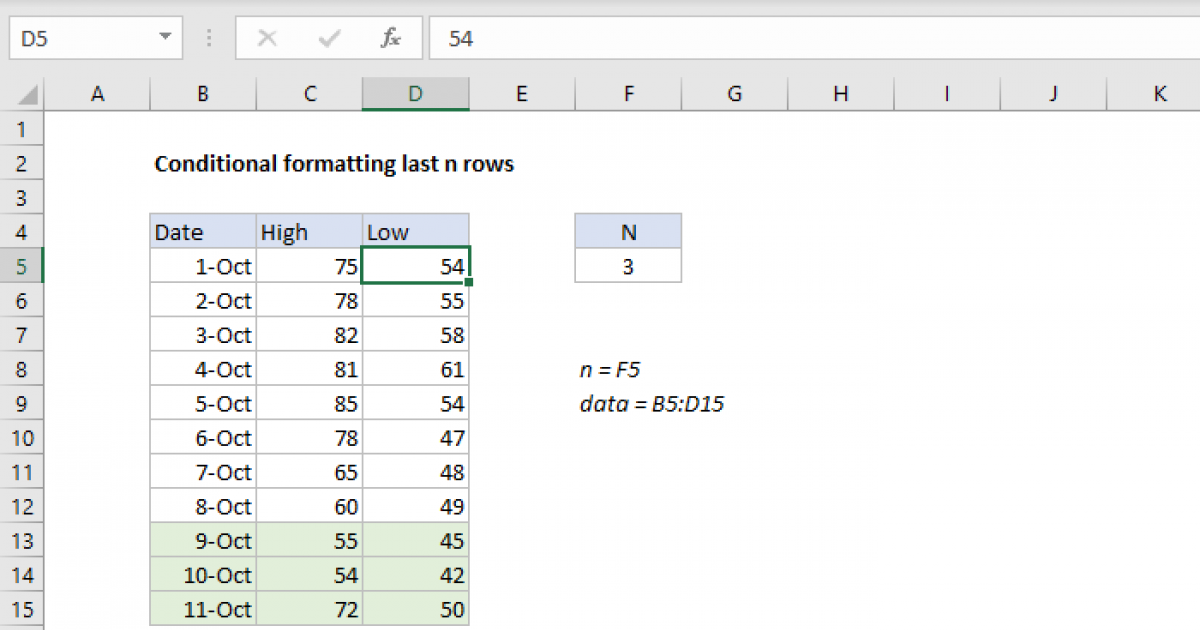Open the Name Box dropdown arrow
The image size is (1200, 630).
pos(166,37)
